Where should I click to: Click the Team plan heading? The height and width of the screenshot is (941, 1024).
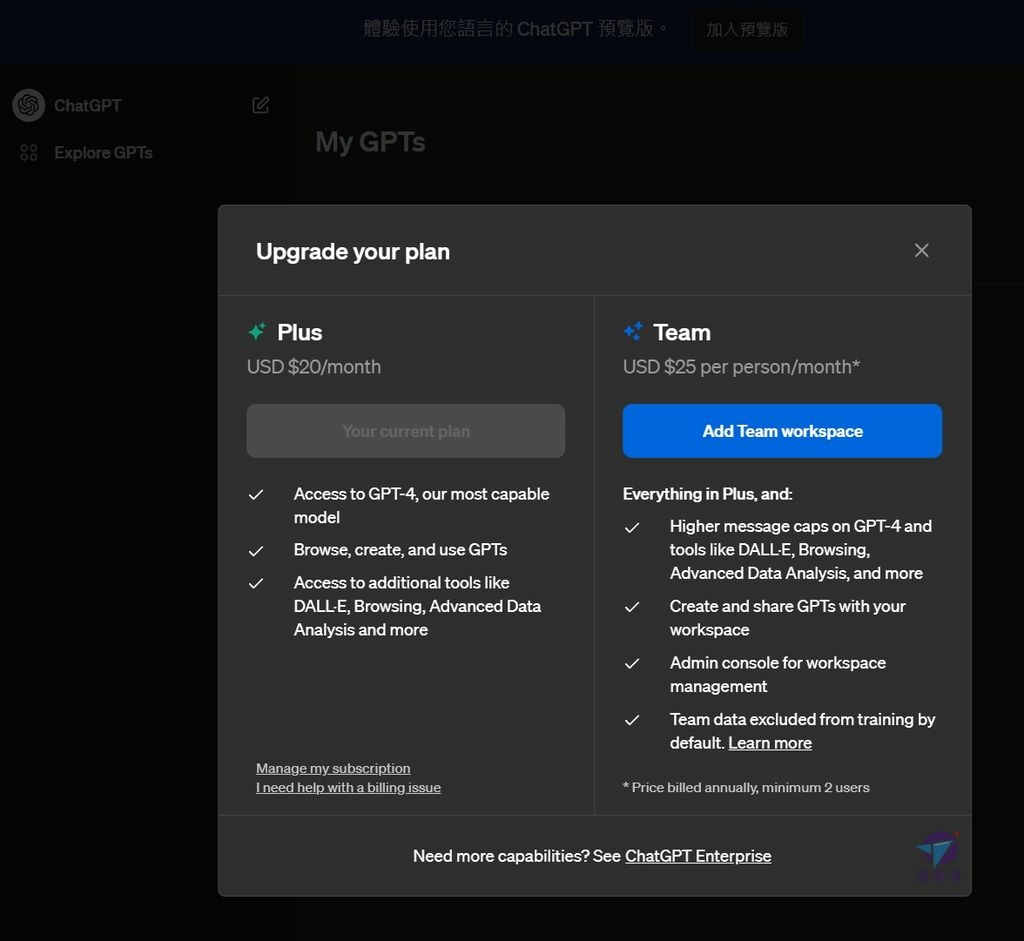[x=682, y=332]
